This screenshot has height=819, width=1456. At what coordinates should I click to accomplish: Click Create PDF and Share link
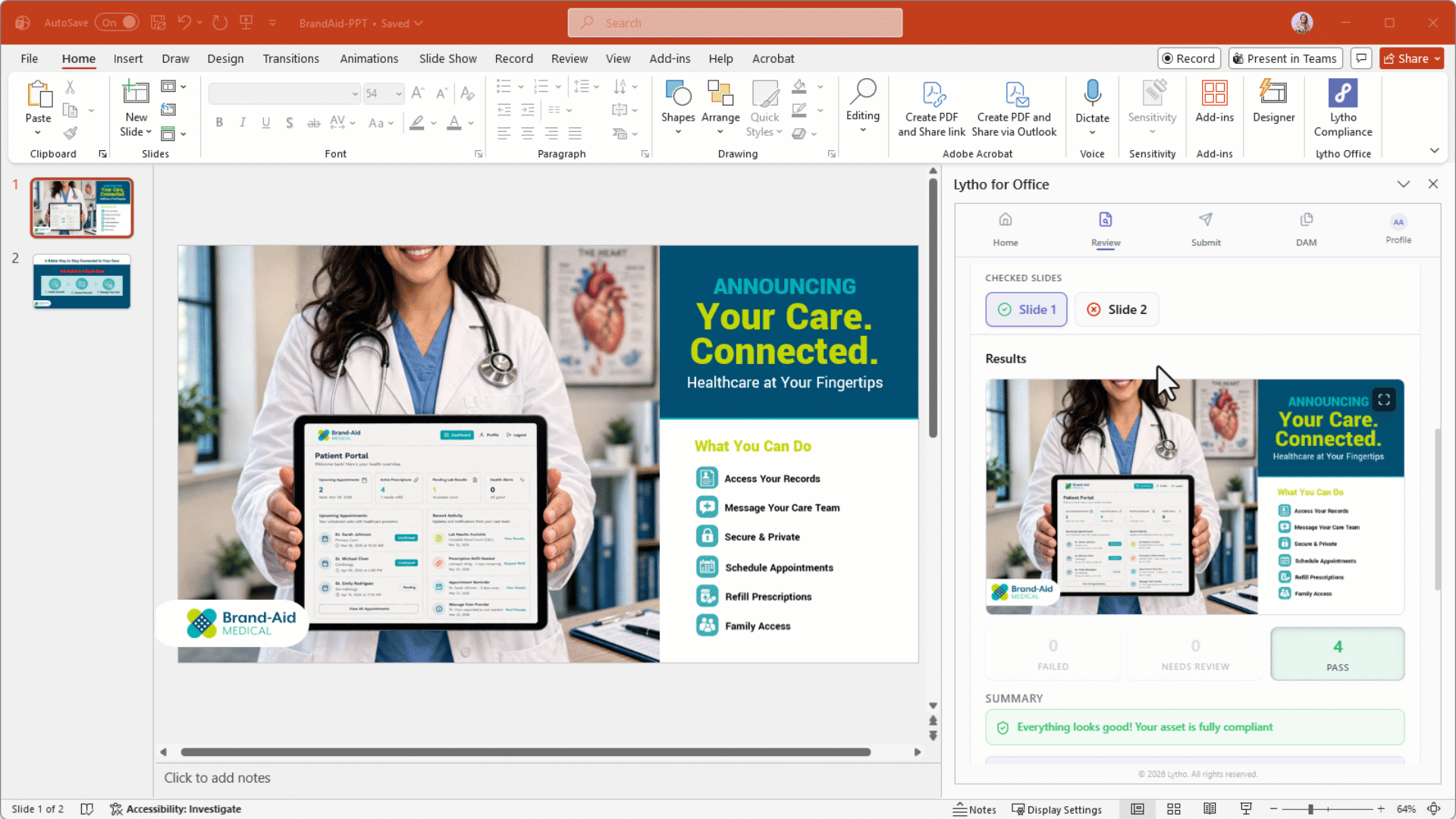tap(931, 109)
